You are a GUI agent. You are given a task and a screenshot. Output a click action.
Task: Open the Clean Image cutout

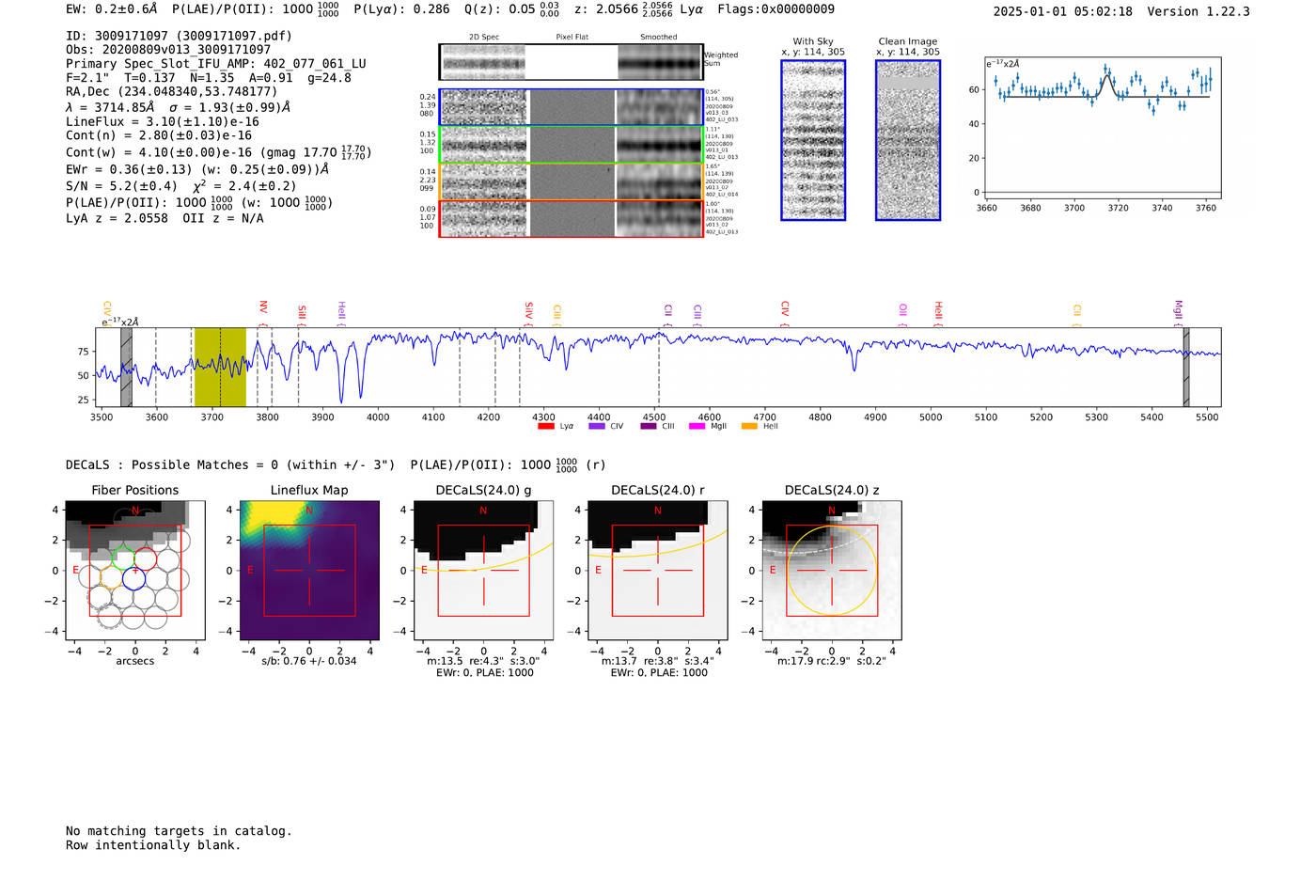tap(907, 140)
